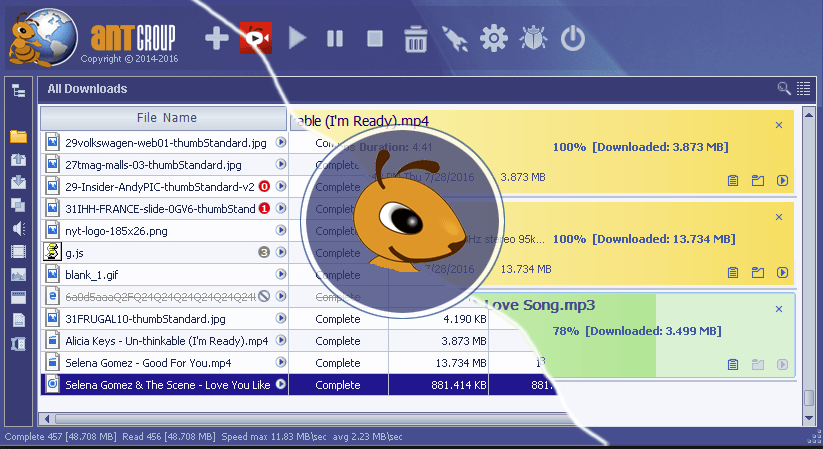
Task: Select the 29-Insider-AndyPIC-thumbStandard-v2 file
Action: [x=160, y=187]
